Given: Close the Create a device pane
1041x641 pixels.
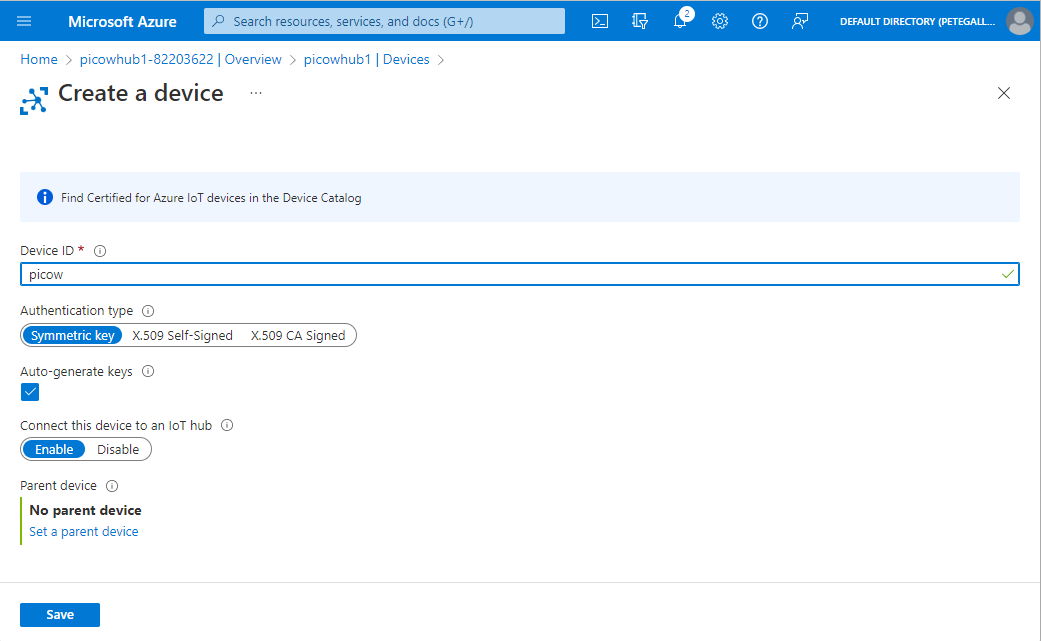Looking at the screenshot, I should (x=1004, y=94).
